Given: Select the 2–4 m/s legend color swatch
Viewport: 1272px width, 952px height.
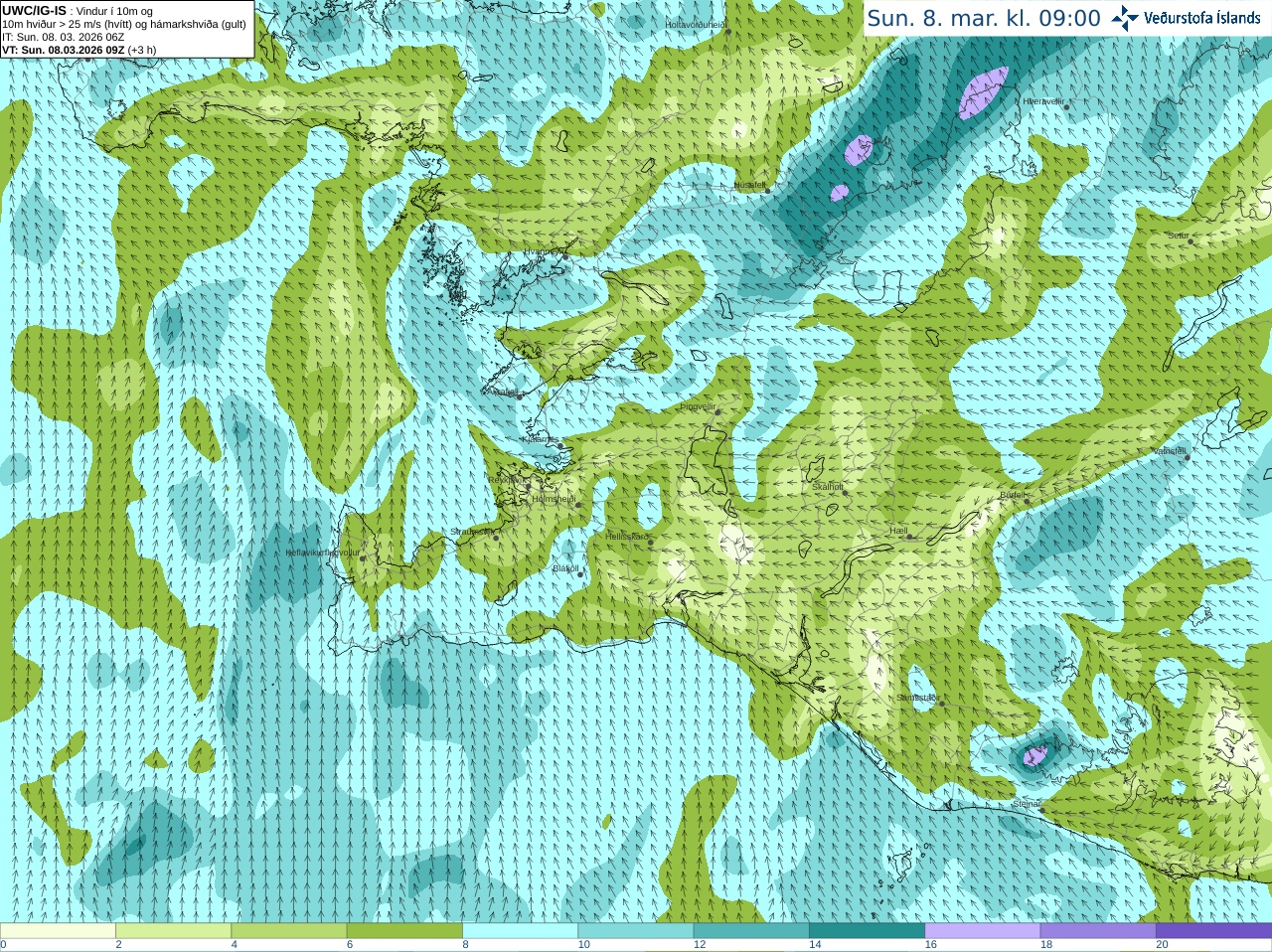Looking at the screenshot, I should pos(173,930).
